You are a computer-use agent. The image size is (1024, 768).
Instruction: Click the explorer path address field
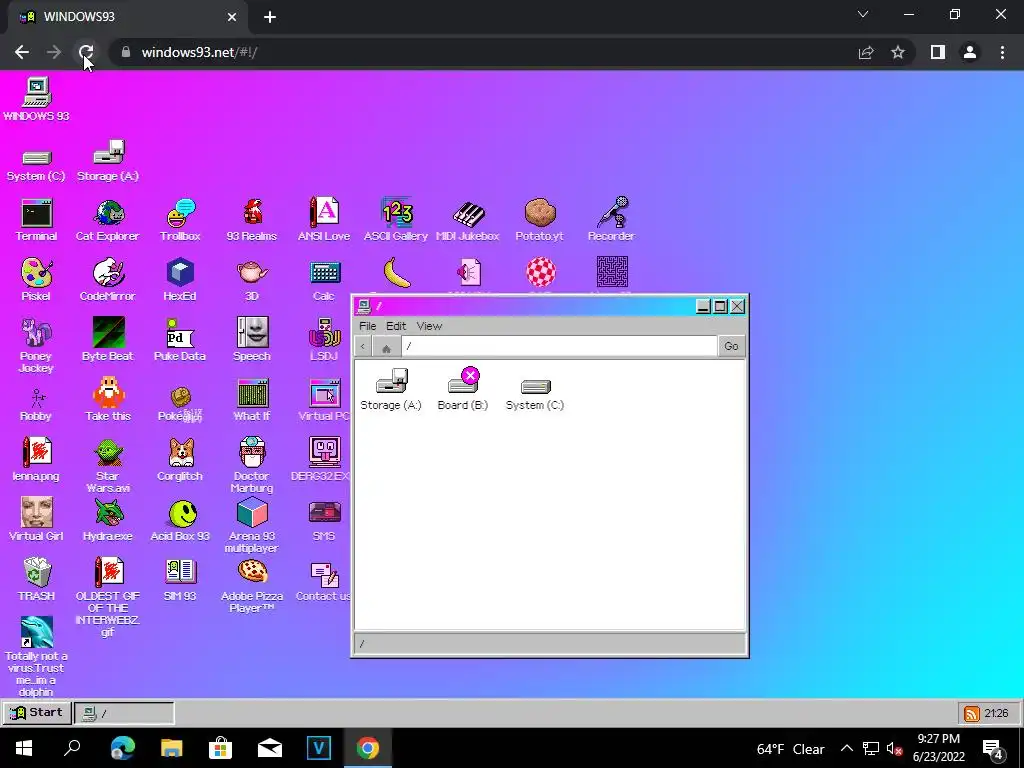[x=559, y=346]
